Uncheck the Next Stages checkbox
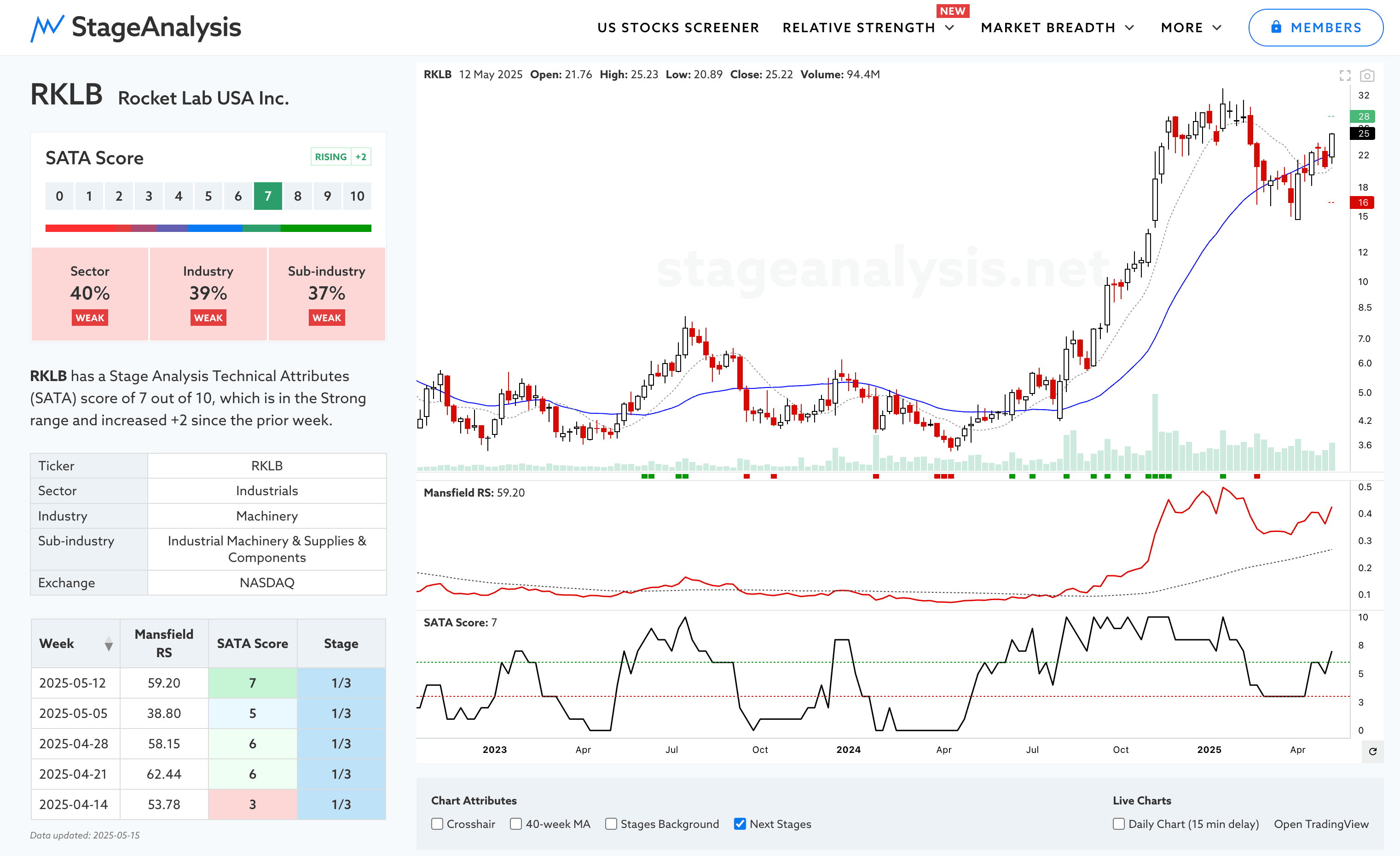 [x=740, y=824]
